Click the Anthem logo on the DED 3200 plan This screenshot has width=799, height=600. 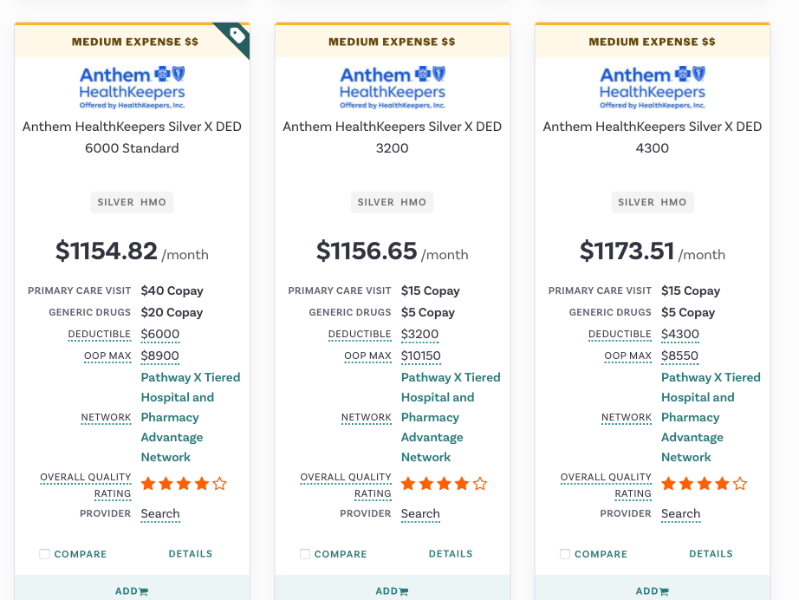tap(392, 87)
